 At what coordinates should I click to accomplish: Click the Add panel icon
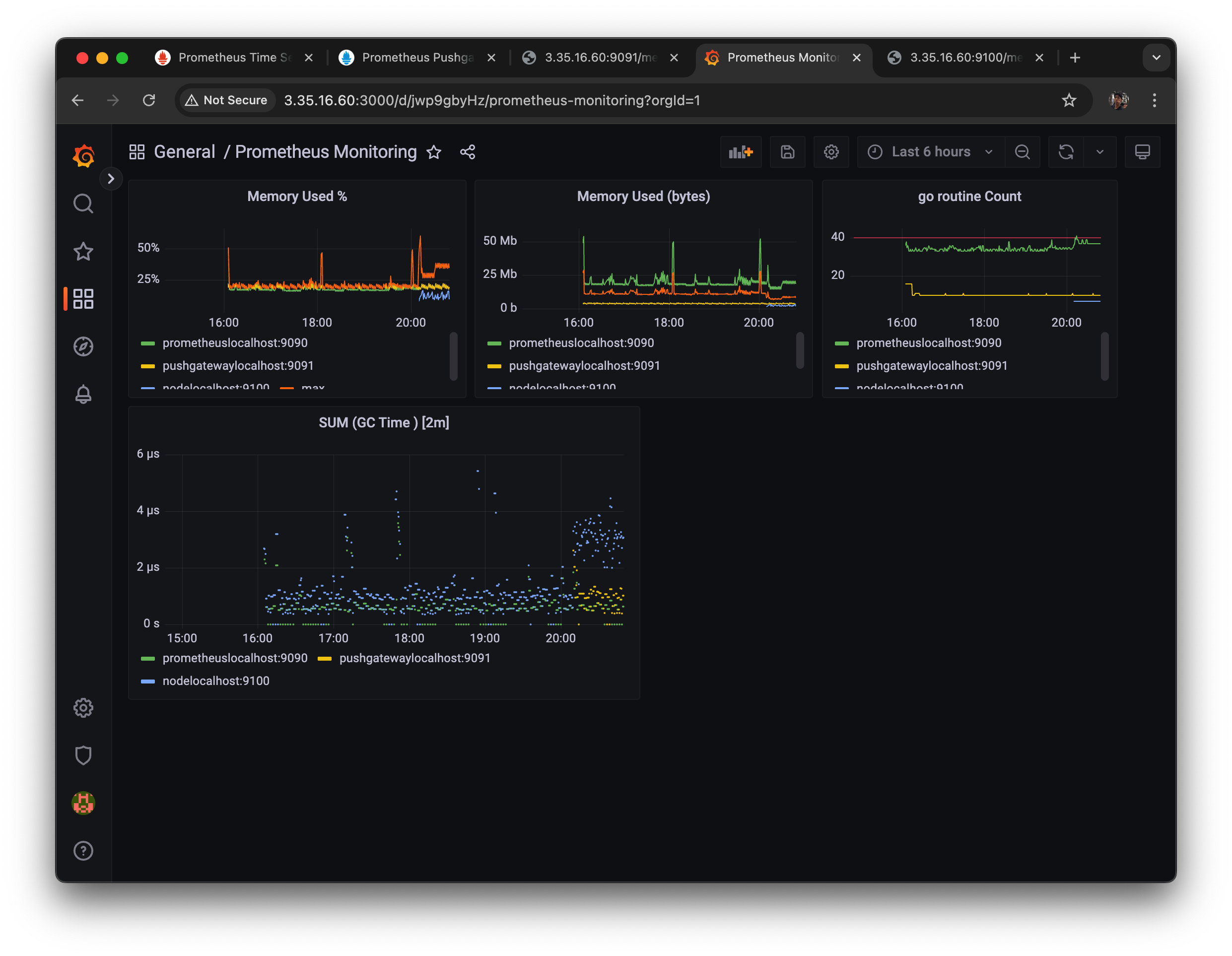pos(740,152)
